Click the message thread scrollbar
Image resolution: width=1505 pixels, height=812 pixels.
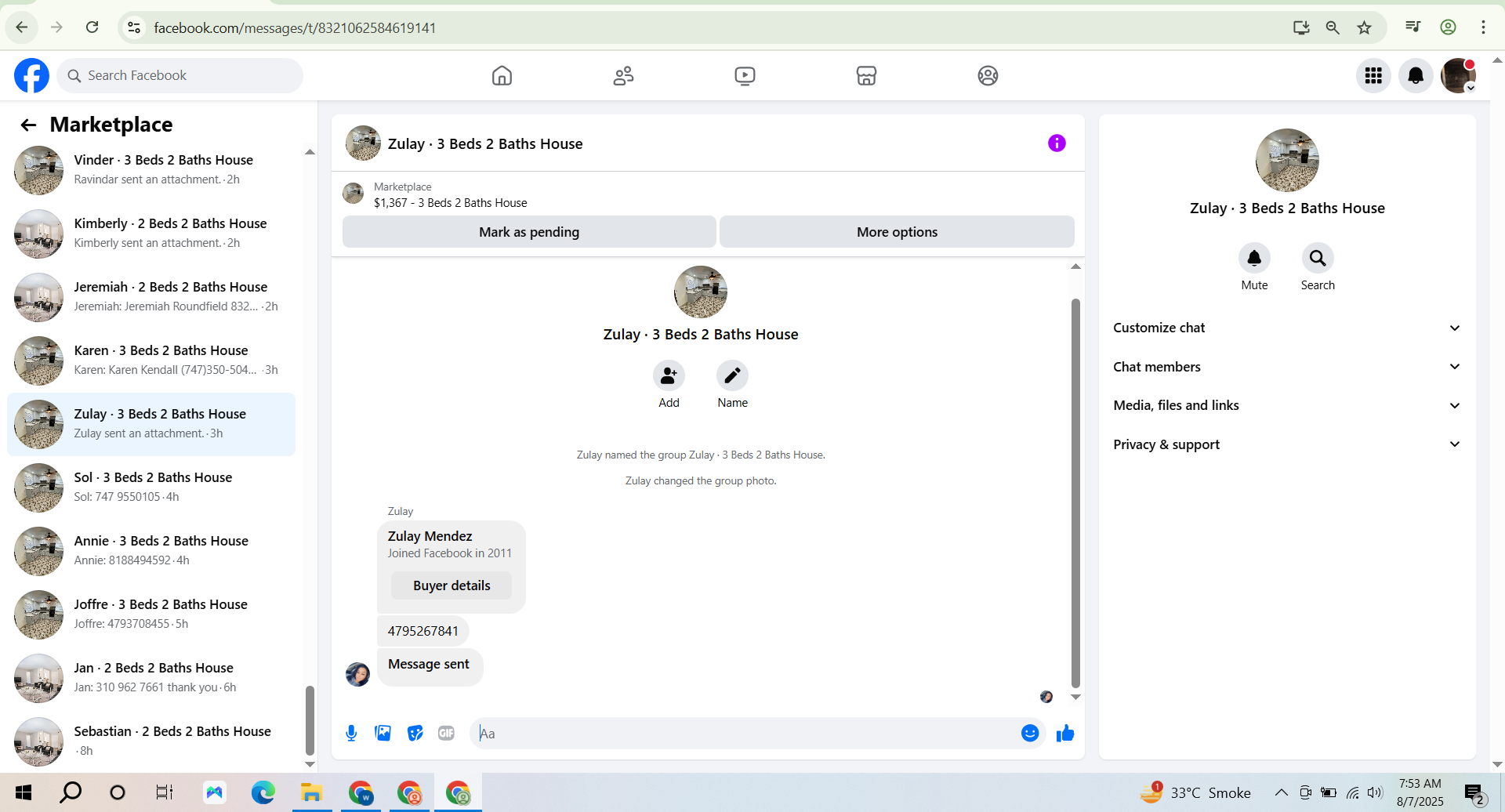1075,494
